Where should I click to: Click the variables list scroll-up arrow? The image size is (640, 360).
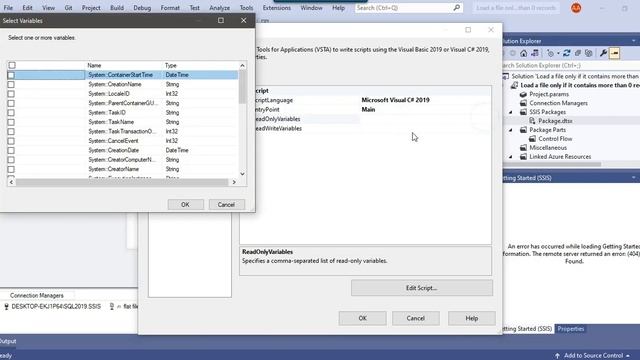click(x=242, y=65)
